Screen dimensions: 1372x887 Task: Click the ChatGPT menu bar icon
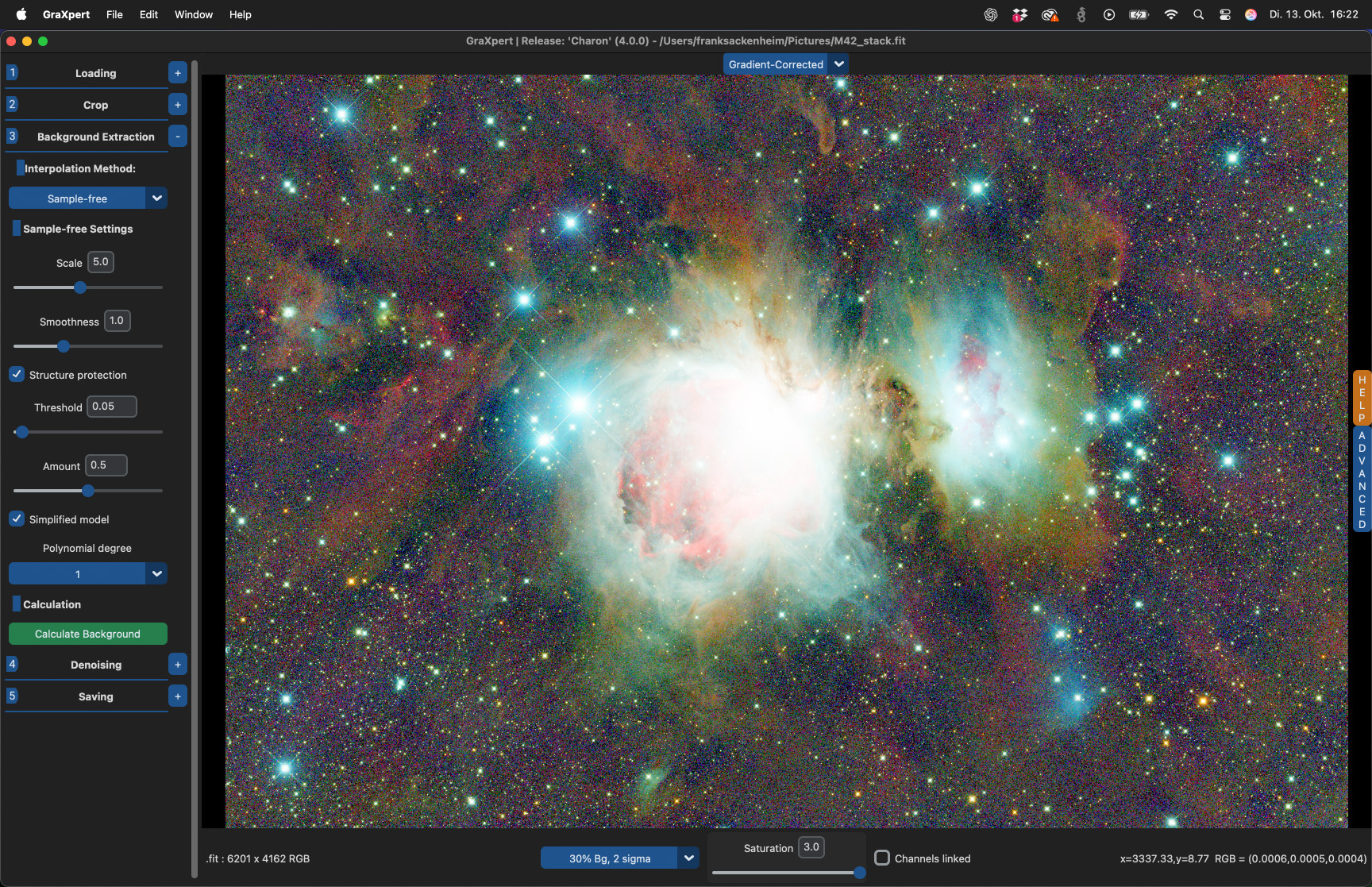991,14
